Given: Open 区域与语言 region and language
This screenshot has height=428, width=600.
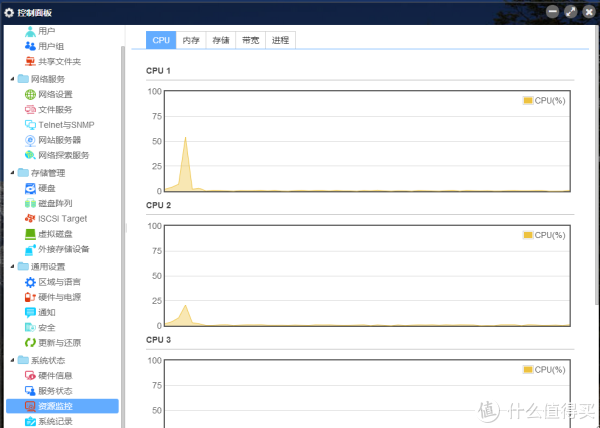Looking at the screenshot, I should [x=58, y=282].
